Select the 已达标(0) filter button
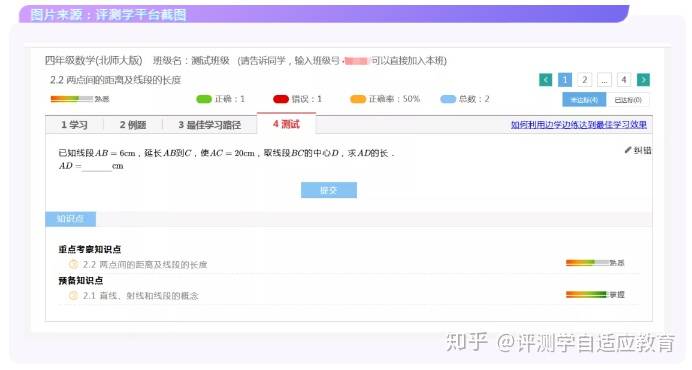The width and height of the screenshot is (692, 370). (628, 100)
